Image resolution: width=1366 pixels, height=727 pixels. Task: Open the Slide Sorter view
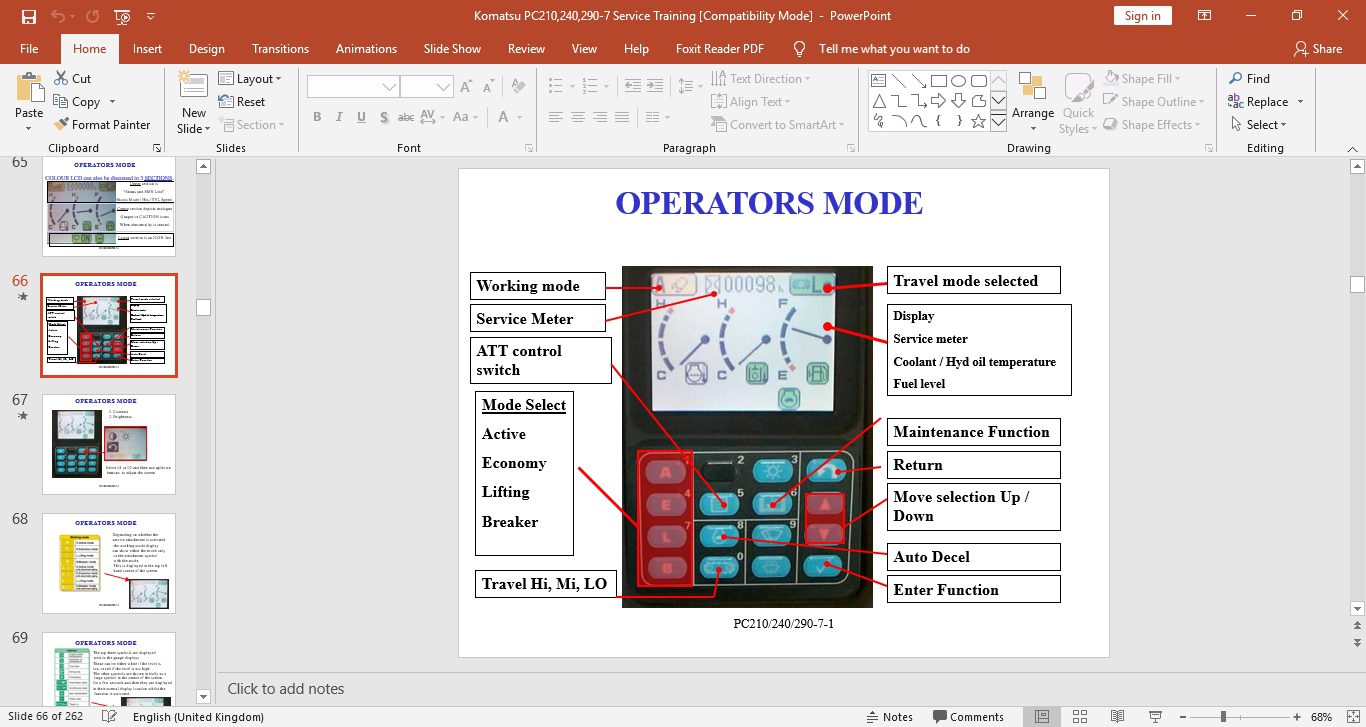(x=1080, y=717)
